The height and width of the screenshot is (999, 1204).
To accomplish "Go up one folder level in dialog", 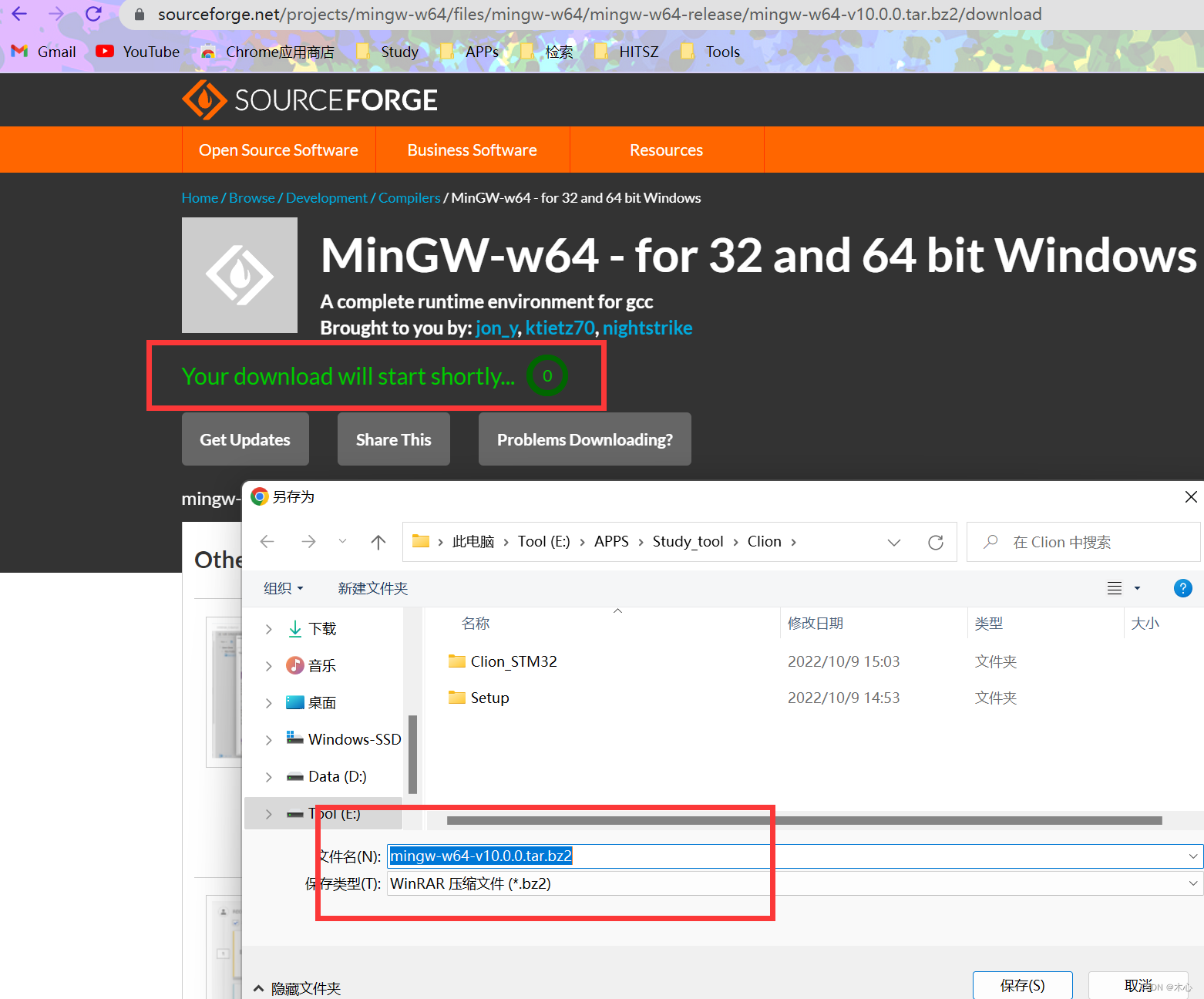I will [378, 542].
